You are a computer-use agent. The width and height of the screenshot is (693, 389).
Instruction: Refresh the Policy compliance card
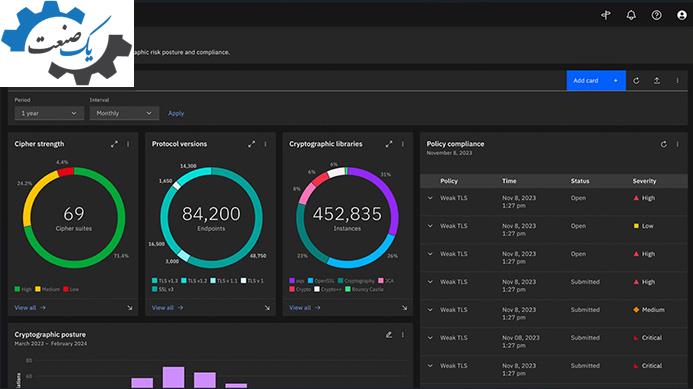pos(663,145)
